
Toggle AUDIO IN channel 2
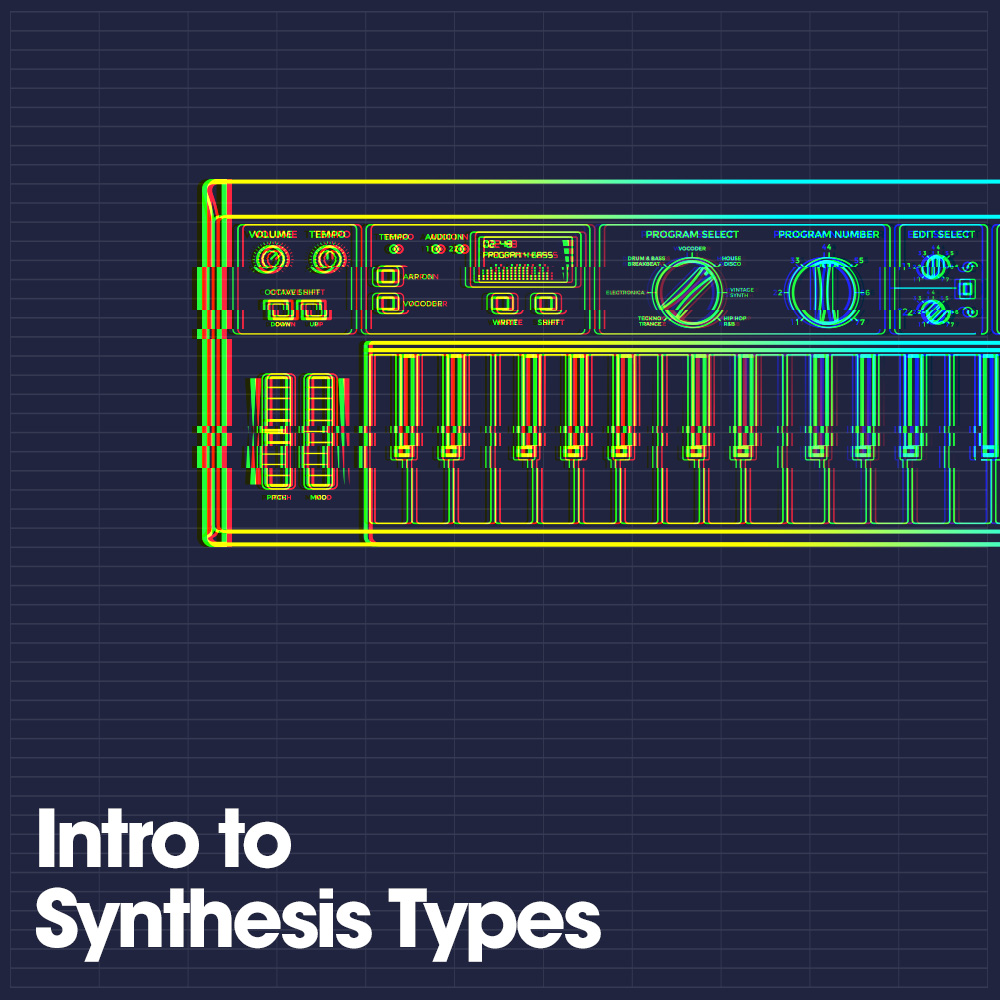[x=461, y=248]
